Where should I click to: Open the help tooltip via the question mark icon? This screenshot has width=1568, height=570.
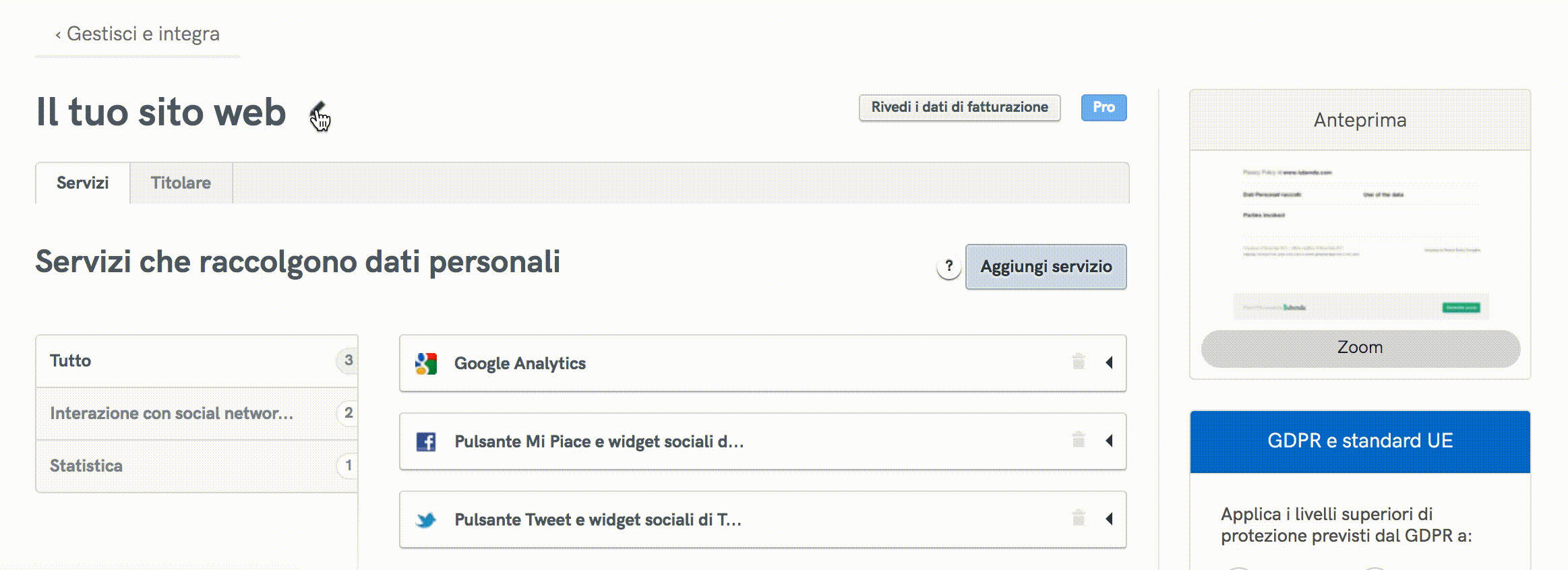(x=948, y=266)
